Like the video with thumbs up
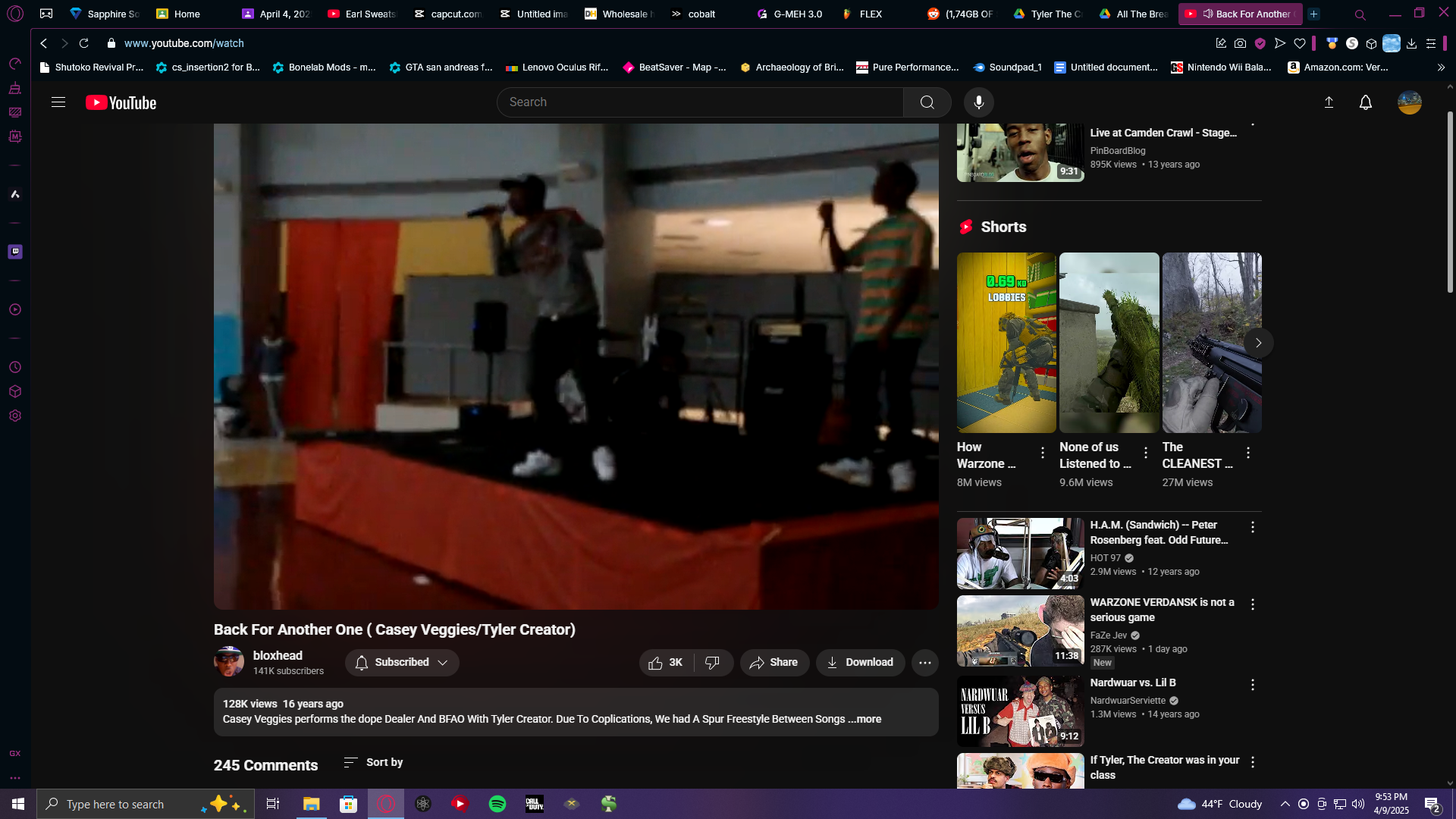The width and height of the screenshot is (1456, 819). pyautogui.click(x=666, y=663)
